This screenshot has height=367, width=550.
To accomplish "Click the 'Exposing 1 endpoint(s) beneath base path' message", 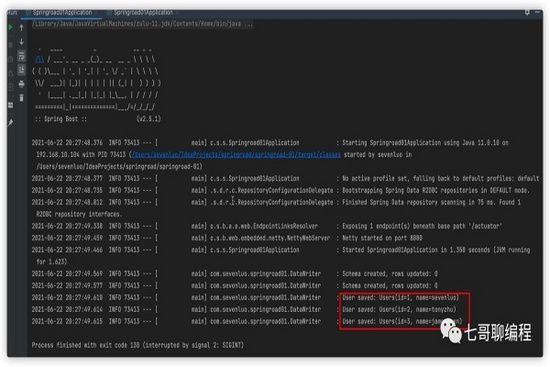I will click(422, 226).
